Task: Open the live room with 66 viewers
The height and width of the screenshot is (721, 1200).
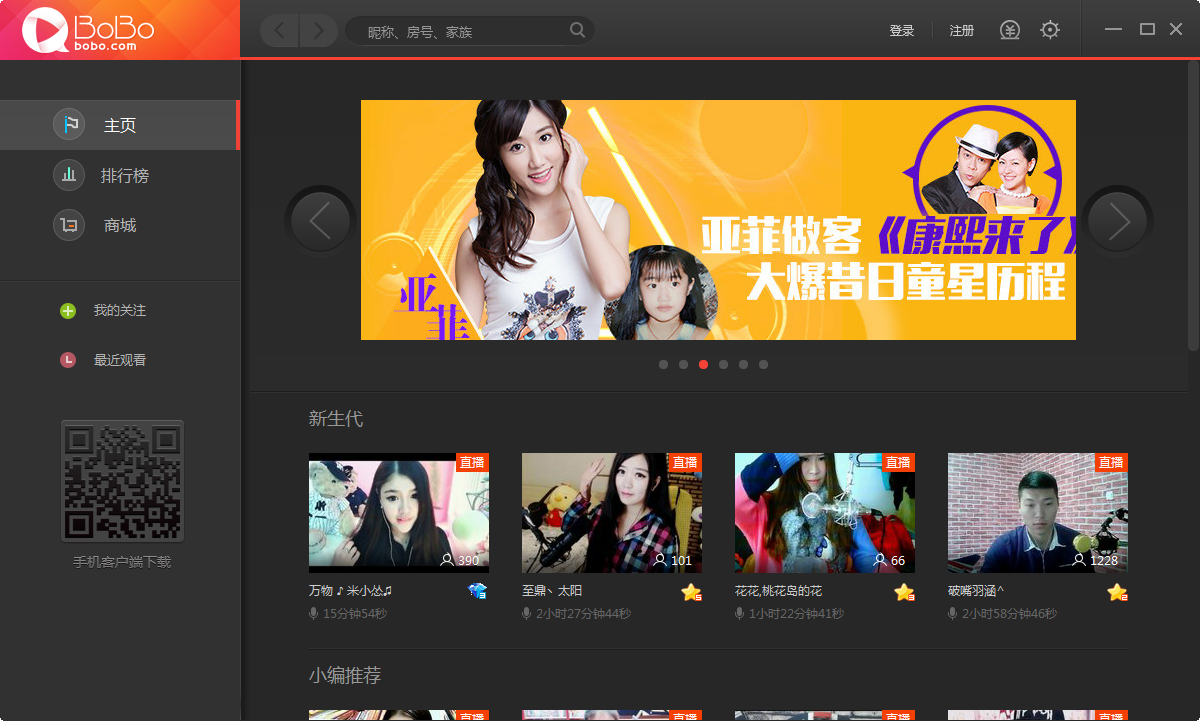Action: coord(825,513)
